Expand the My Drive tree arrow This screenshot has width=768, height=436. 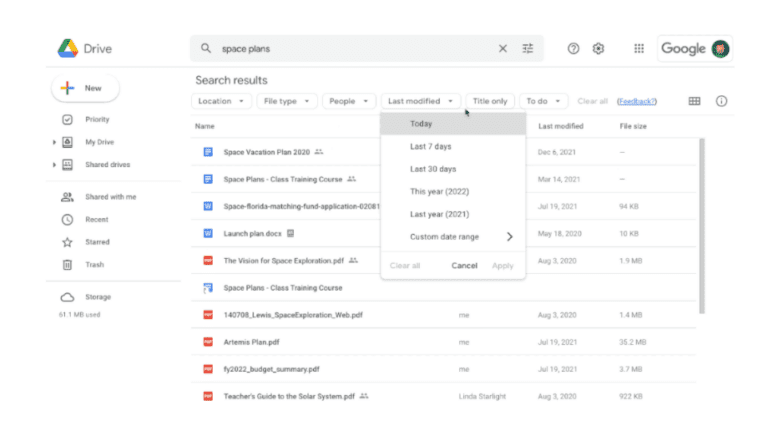(54, 142)
